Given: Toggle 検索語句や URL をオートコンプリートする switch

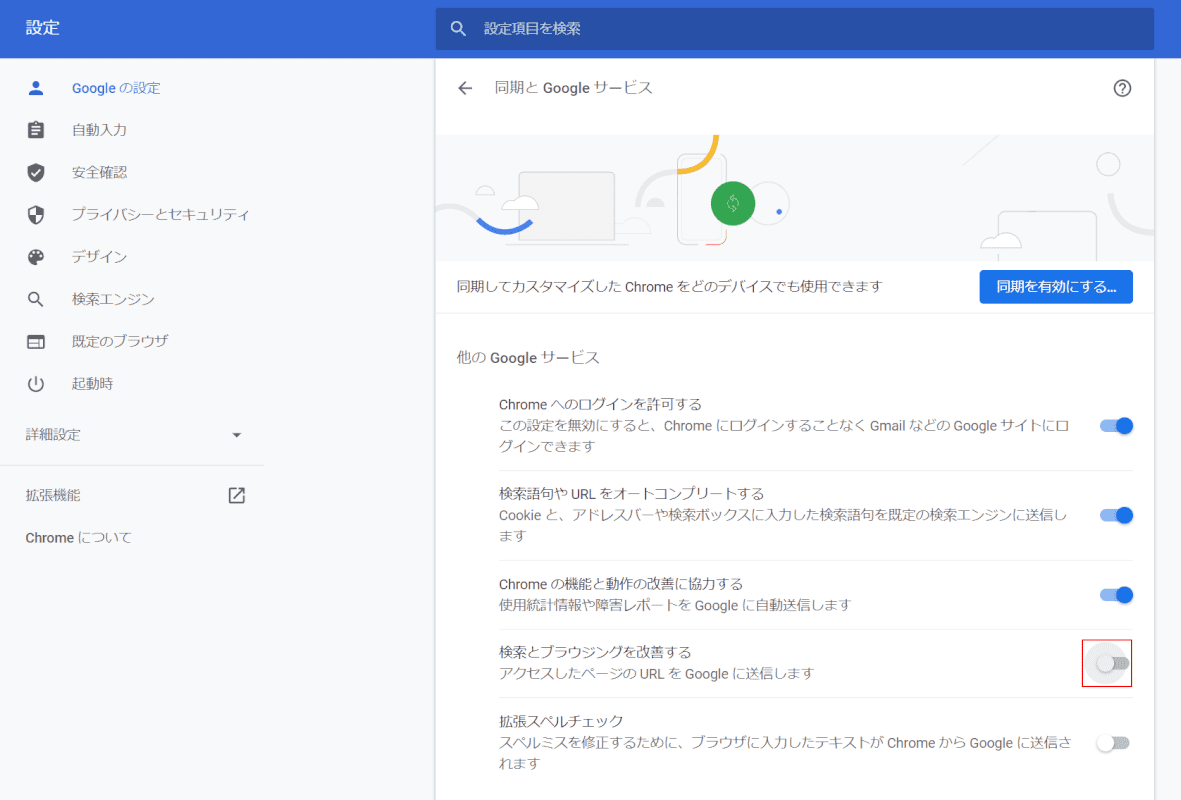Looking at the screenshot, I should tap(1116, 515).
